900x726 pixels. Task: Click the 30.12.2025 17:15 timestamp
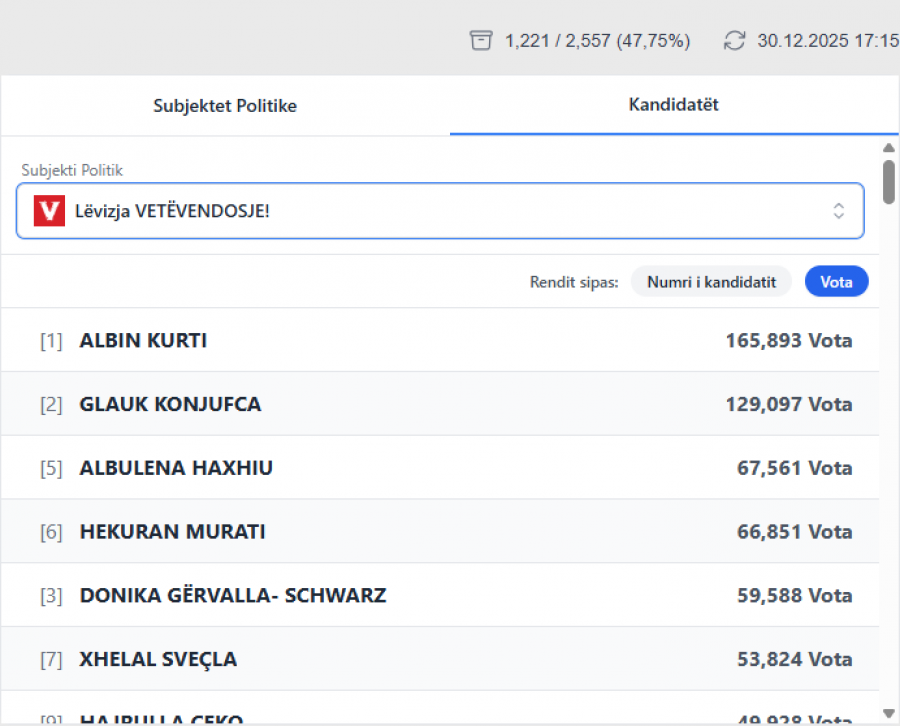point(828,41)
